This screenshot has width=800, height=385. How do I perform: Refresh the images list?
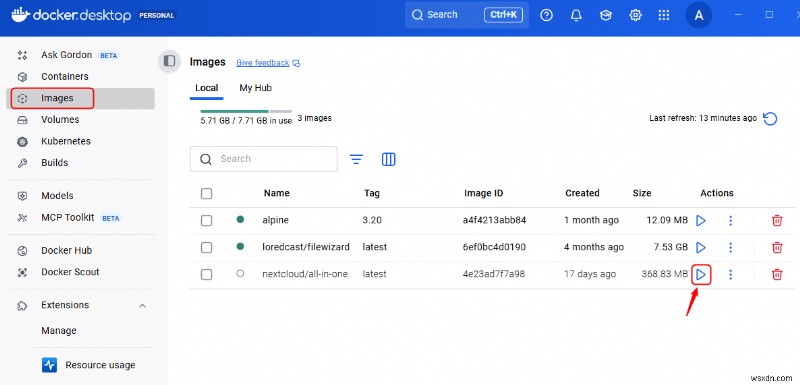click(770, 118)
